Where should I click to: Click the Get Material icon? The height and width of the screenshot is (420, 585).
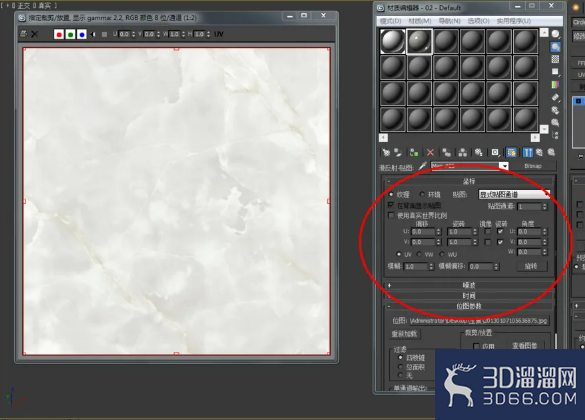(386, 152)
